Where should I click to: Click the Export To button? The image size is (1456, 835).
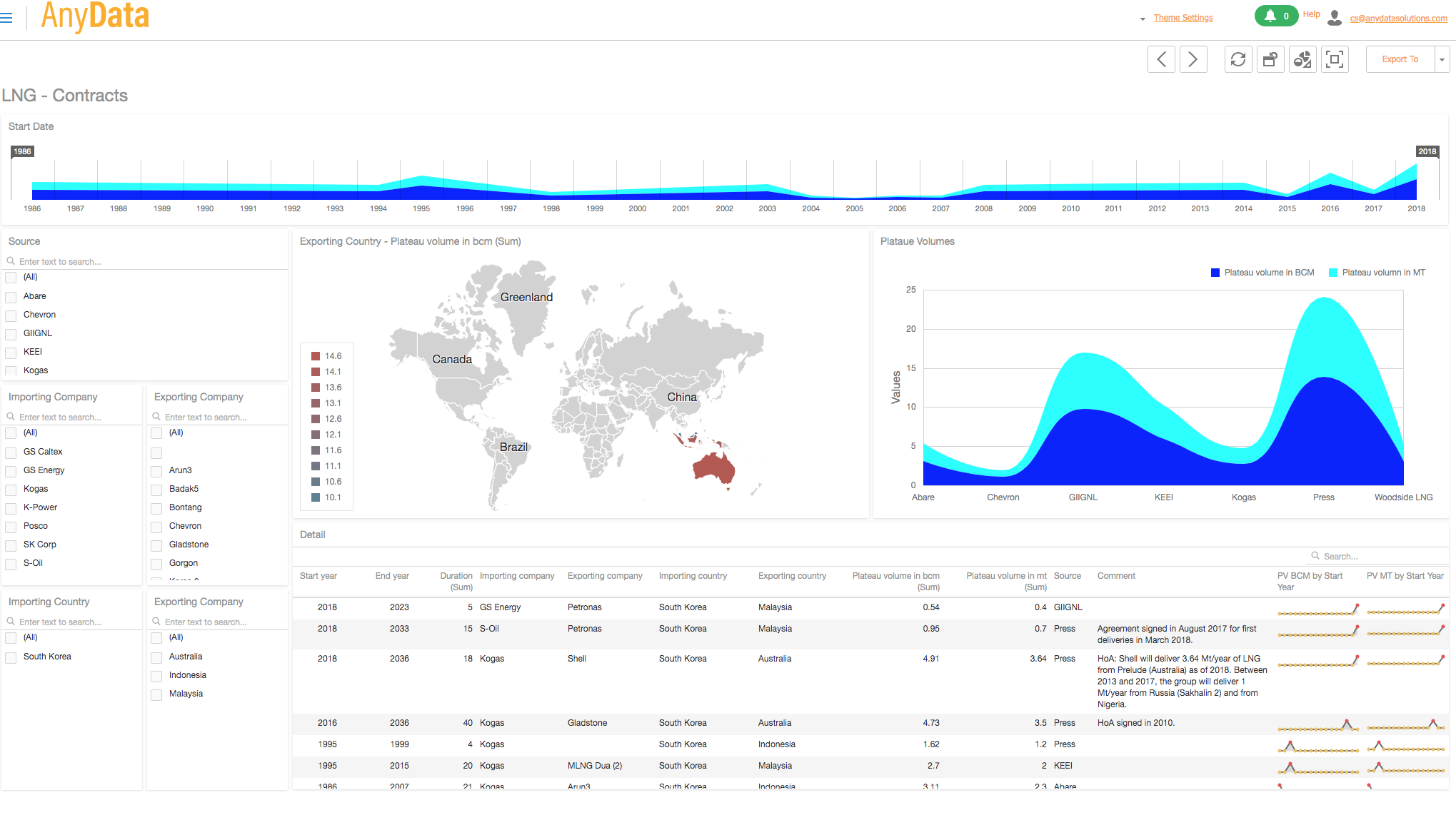[x=1400, y=59]
